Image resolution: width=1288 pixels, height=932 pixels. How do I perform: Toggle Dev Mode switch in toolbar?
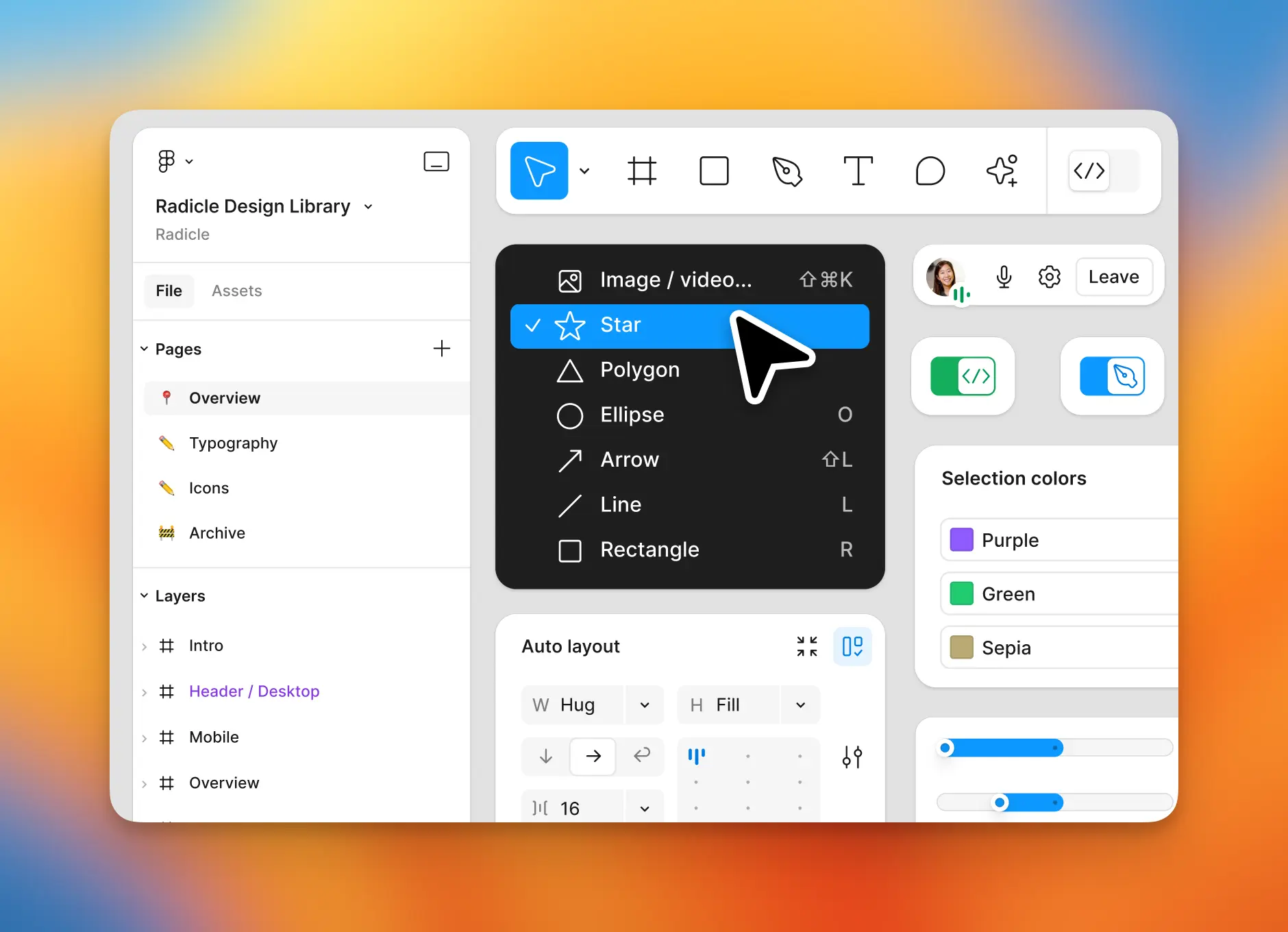coord(1104,171)
